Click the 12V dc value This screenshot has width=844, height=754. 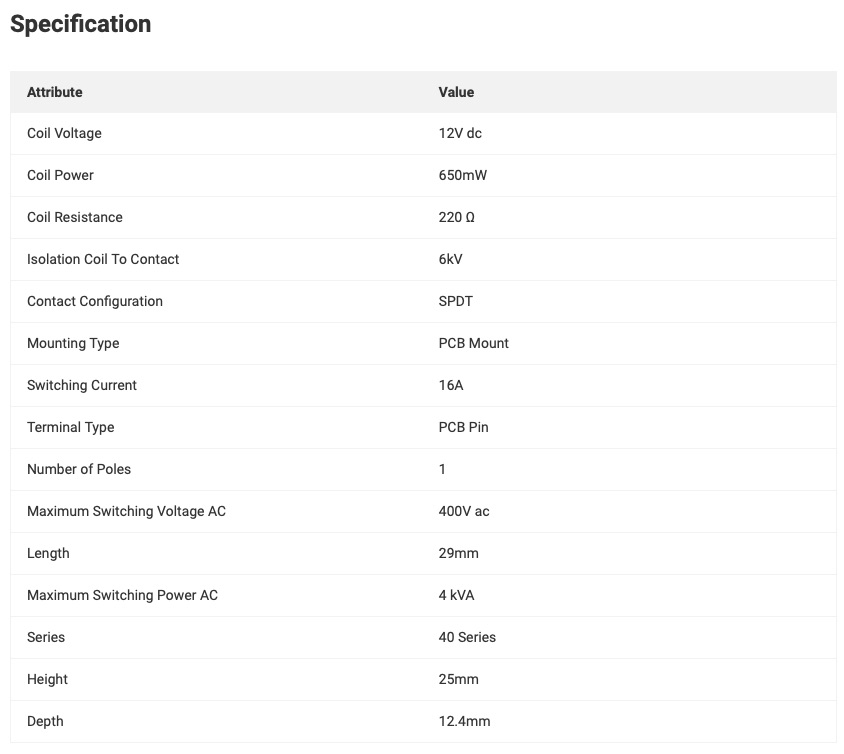click(460, 133)
